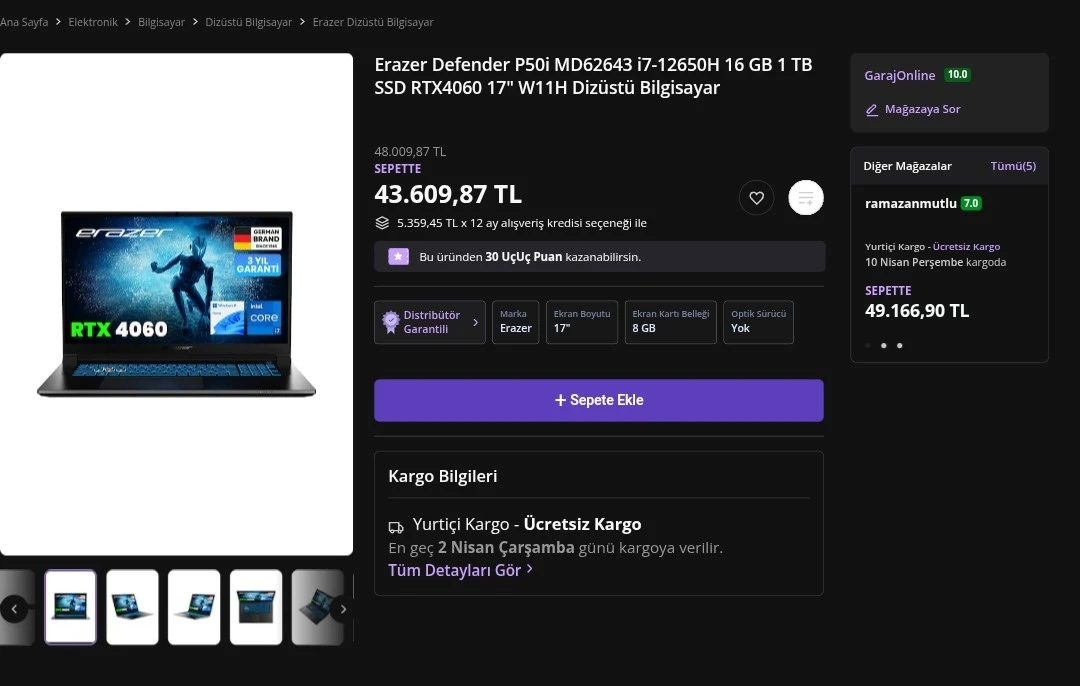This screenshot has height=686, width=1080.
Task: Select second carousel dot in Diğer Mağazalar
Action: (884, 346)
